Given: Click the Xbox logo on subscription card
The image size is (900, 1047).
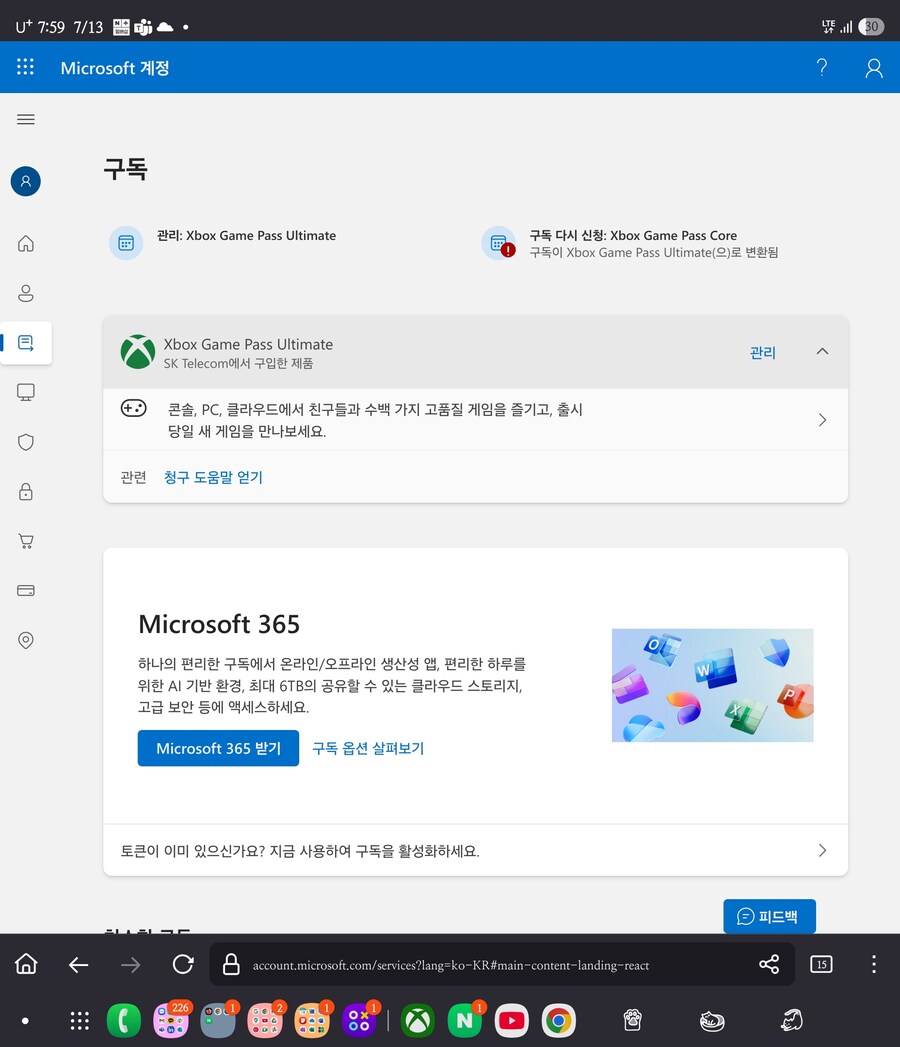Looking at the screenshot, I should (138, 352).
